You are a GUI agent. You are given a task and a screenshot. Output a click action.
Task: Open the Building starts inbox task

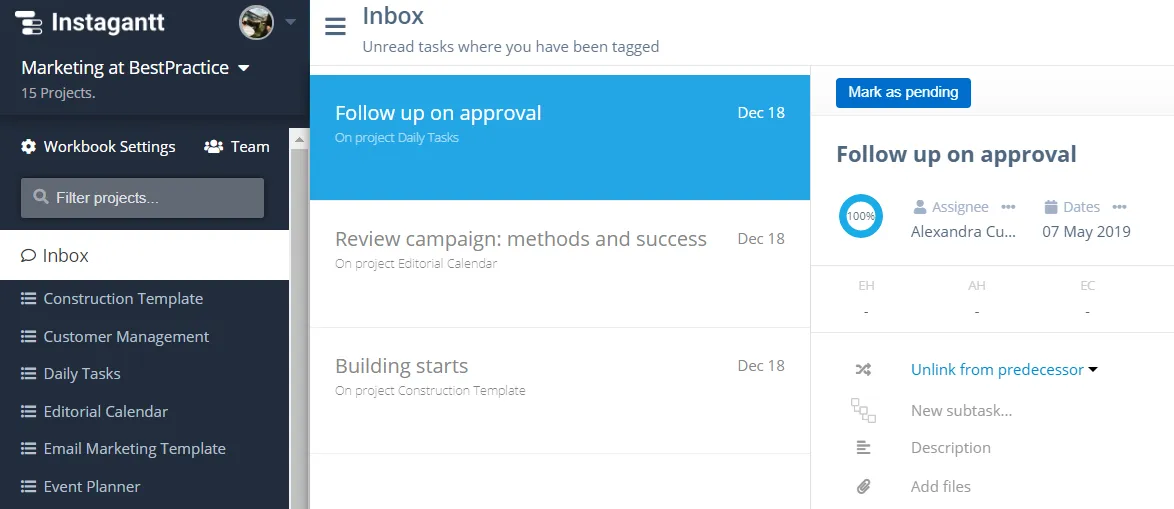coord(560,391)
